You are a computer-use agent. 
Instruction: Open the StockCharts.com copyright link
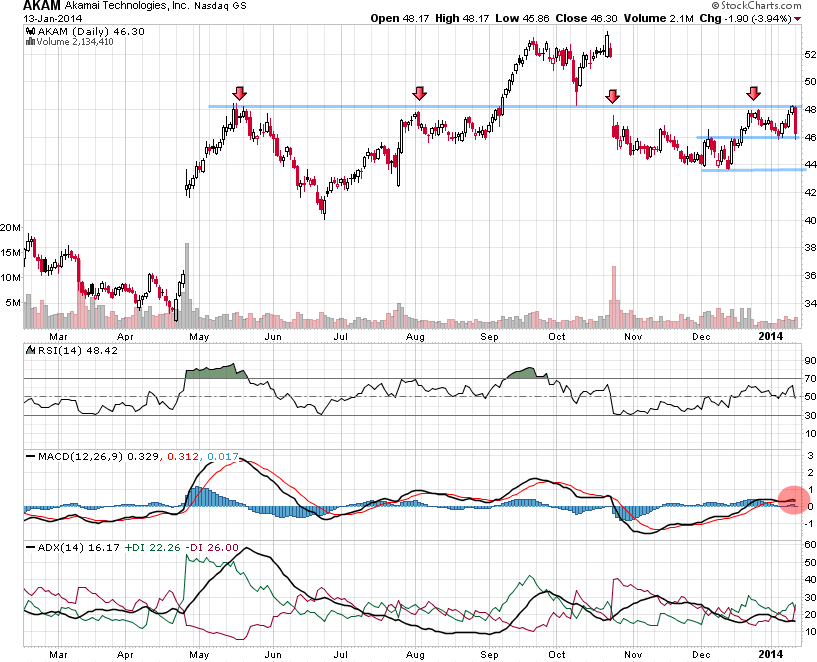coord(756,6)
